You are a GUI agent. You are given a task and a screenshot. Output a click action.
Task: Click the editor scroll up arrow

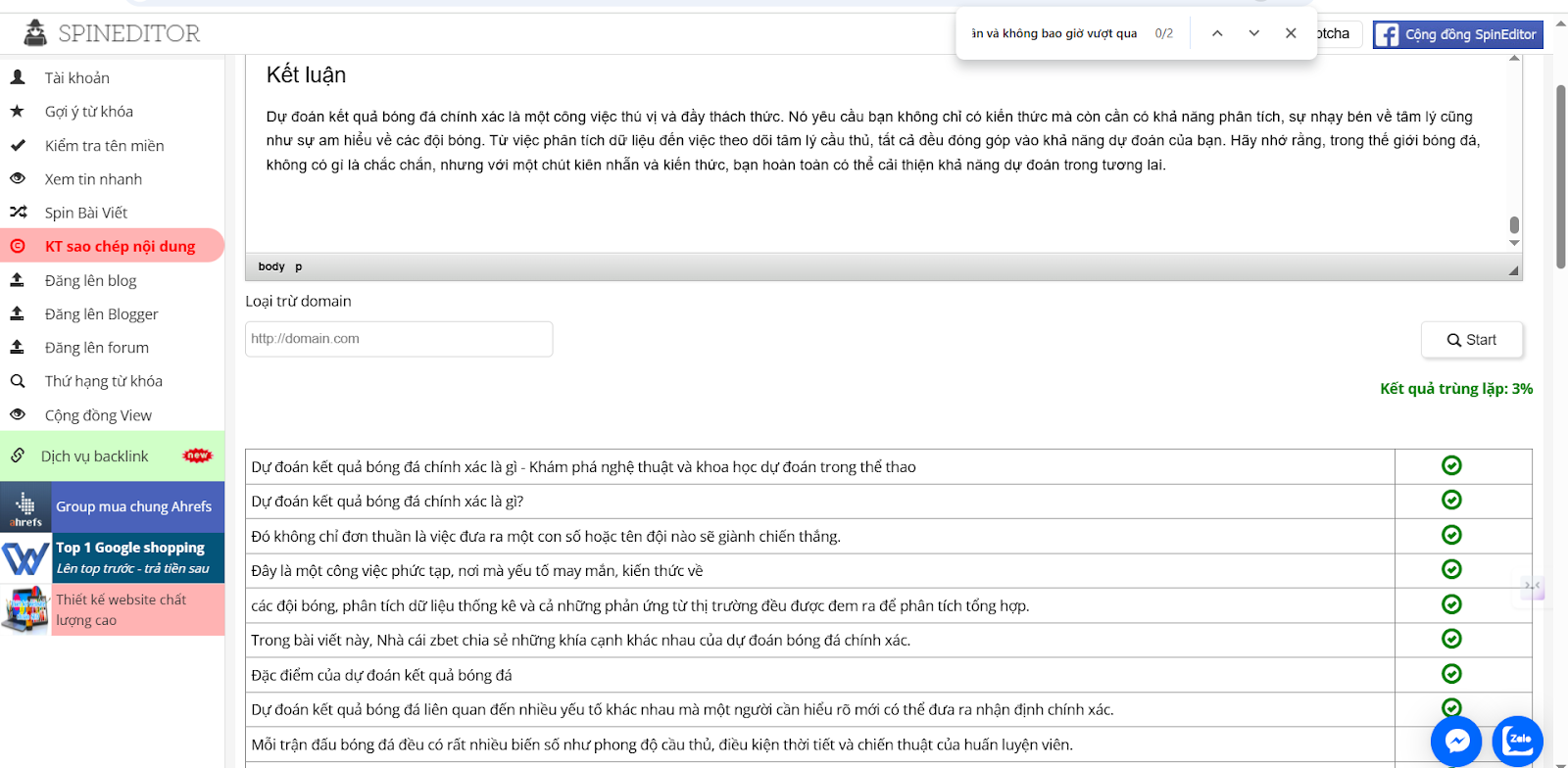pyautogui.click(x=1514, y=58)
